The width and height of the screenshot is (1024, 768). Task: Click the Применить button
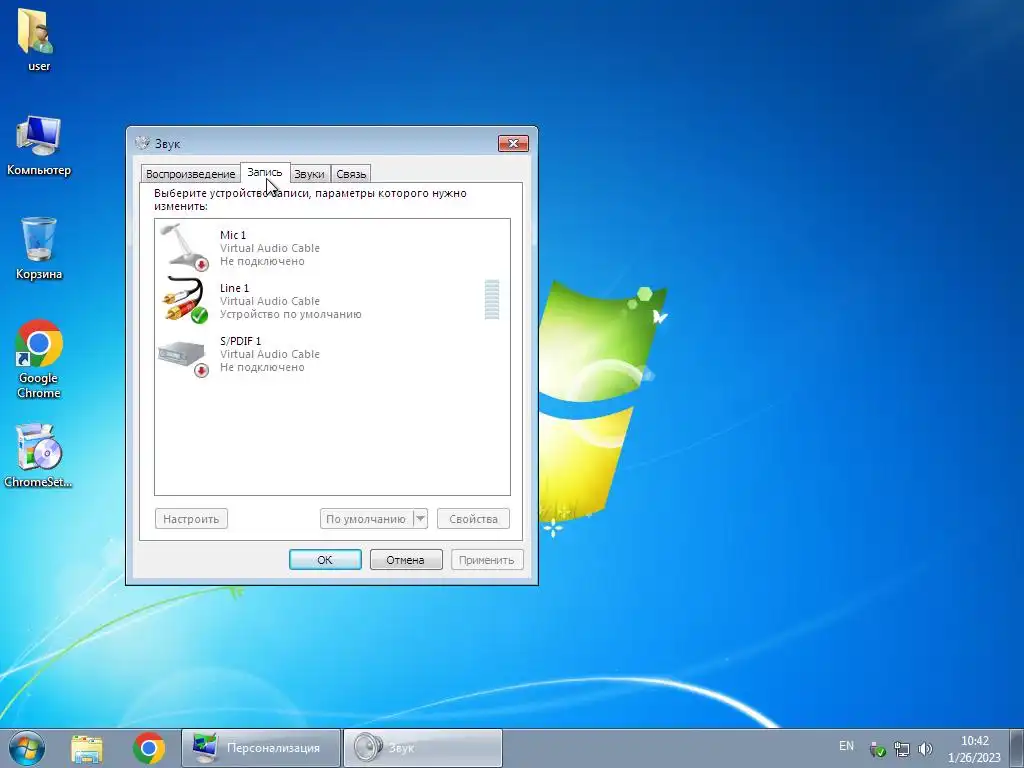(x=487, y=560)
